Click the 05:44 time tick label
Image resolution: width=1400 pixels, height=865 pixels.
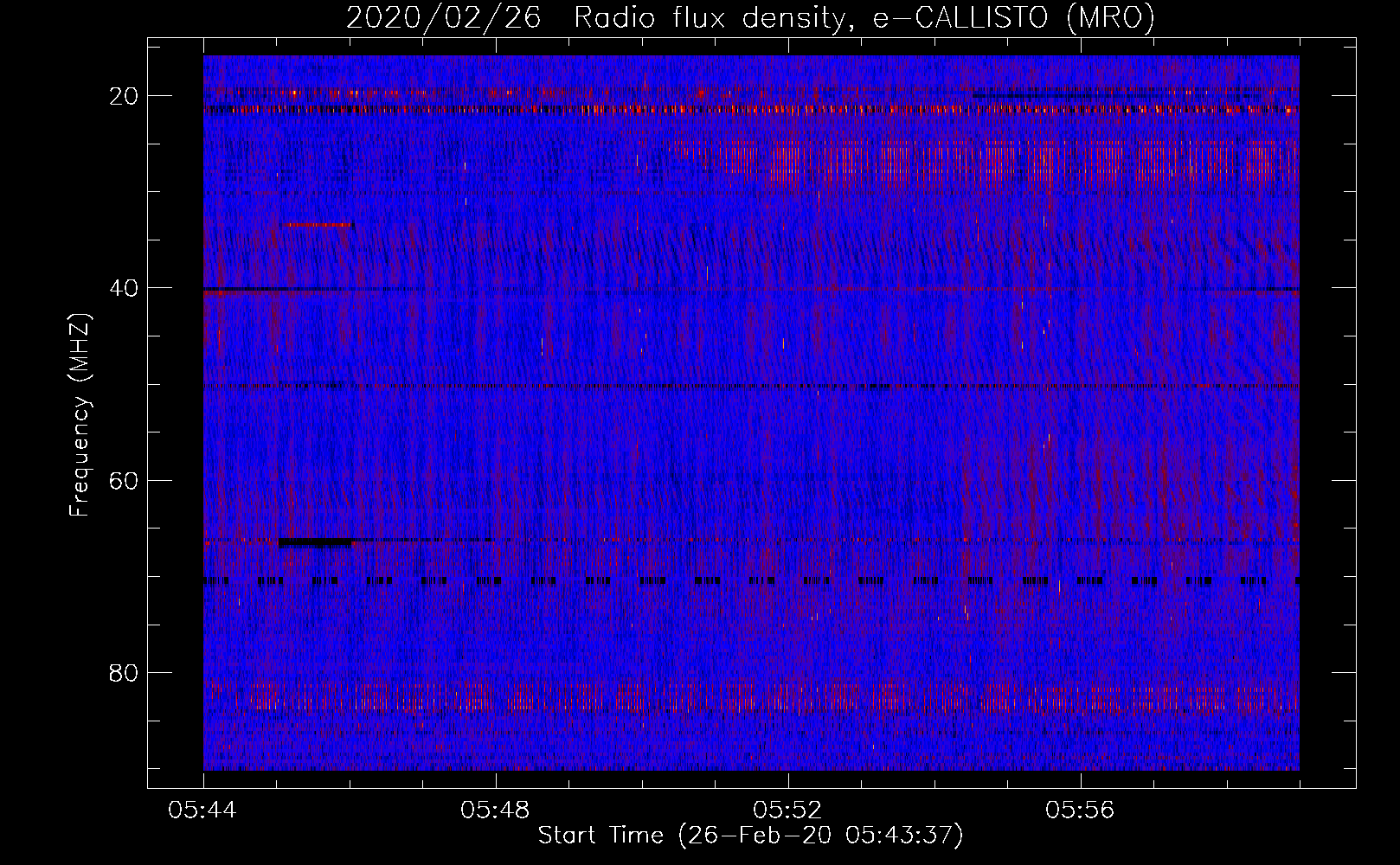(x=204, y=811)
